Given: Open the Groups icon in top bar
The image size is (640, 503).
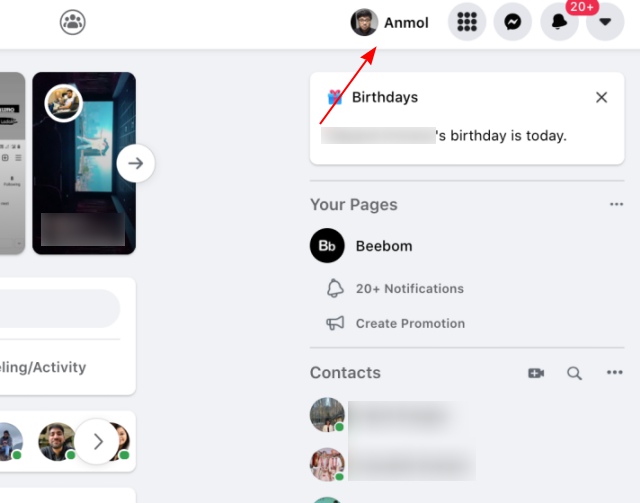Looking at the screenshot, I should [73, 22].
